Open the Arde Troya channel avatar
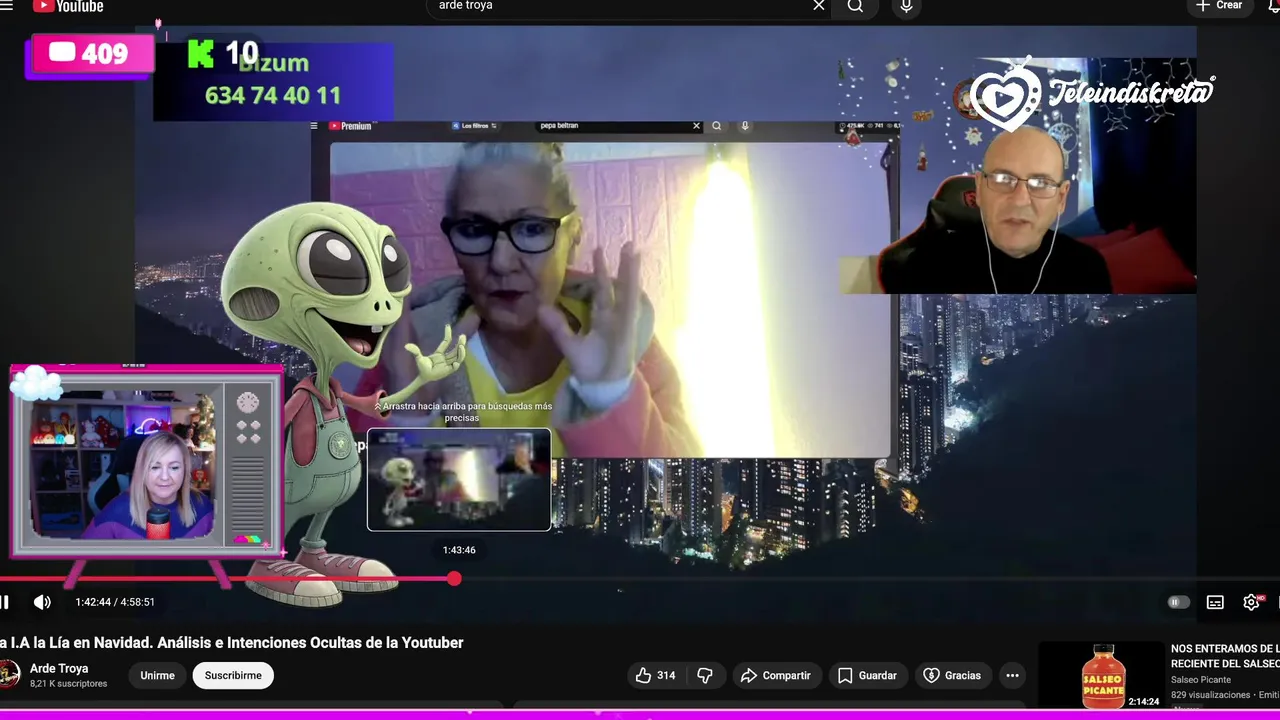1280x720 pixels. 9,675
